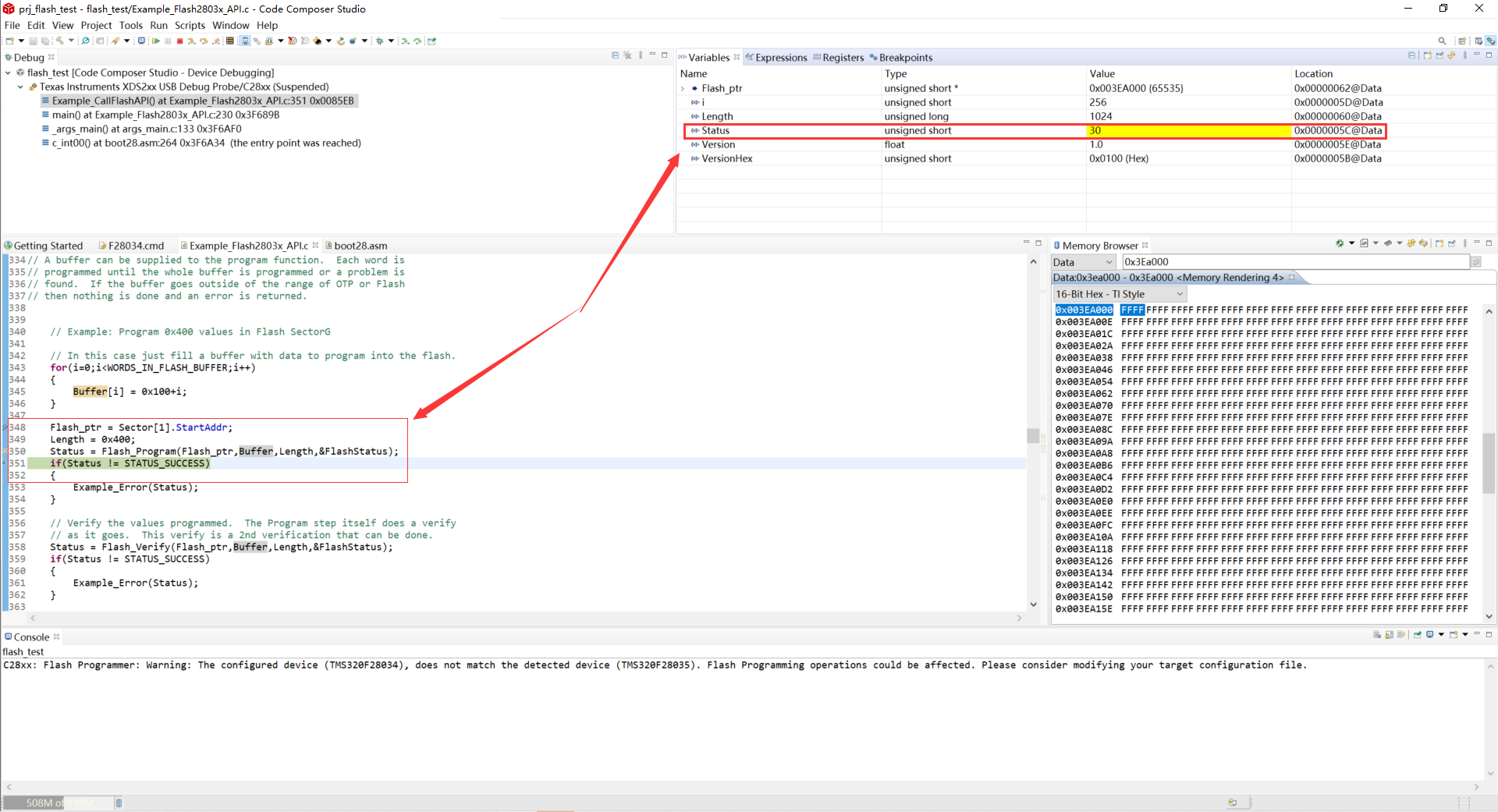Click the red Terminate debug button
Image resolution: width=1498 pixels, height=812 pixels.
click(179, 41)
